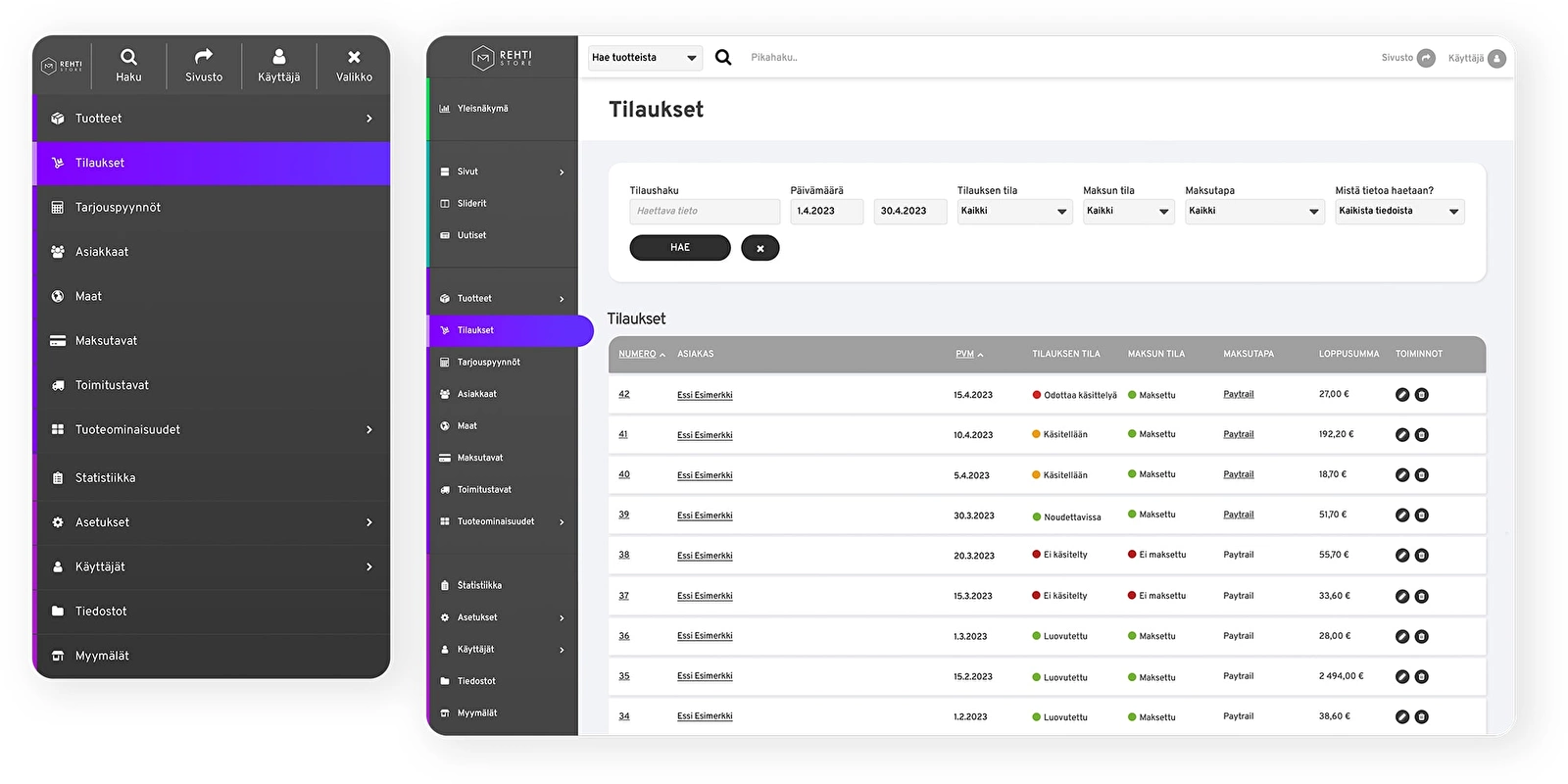Edit order 39 with pencil icon

[x=1402, y=515]
